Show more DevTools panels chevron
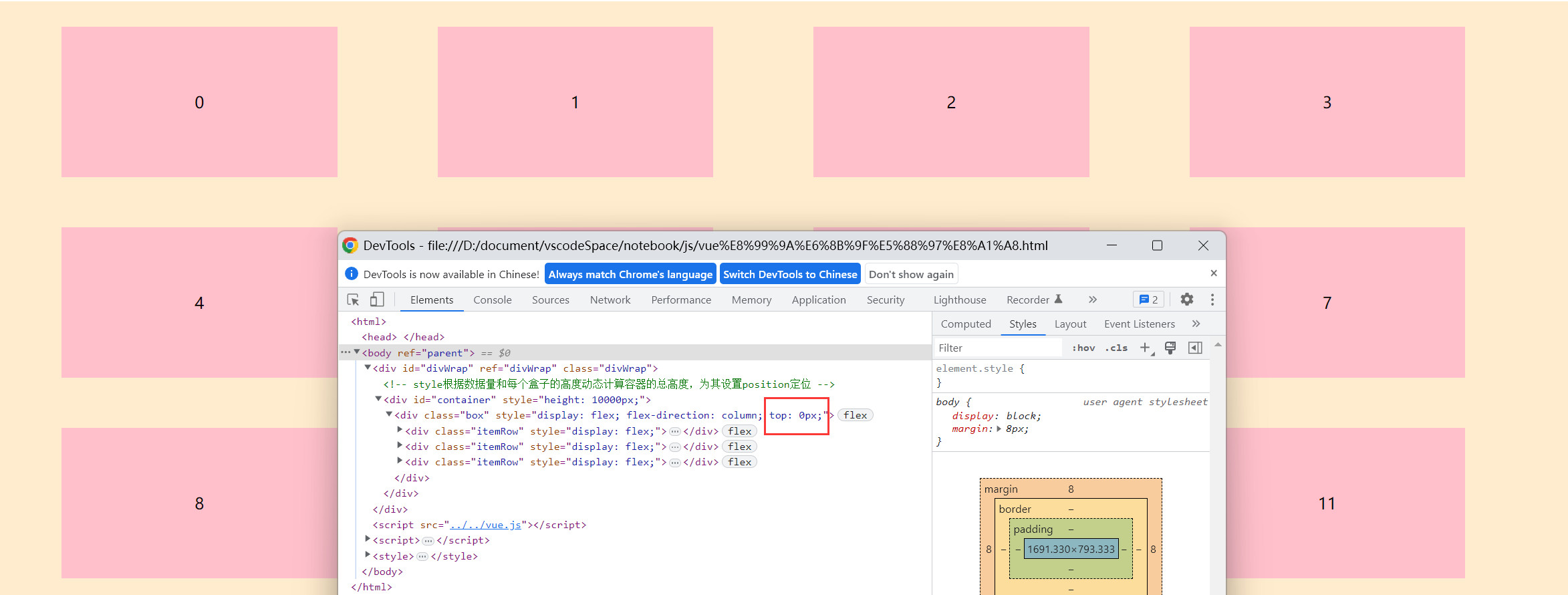Image resolution: width=1568 pixels, height=595 pixels. pyautogui.click(x=1093, y=300)
